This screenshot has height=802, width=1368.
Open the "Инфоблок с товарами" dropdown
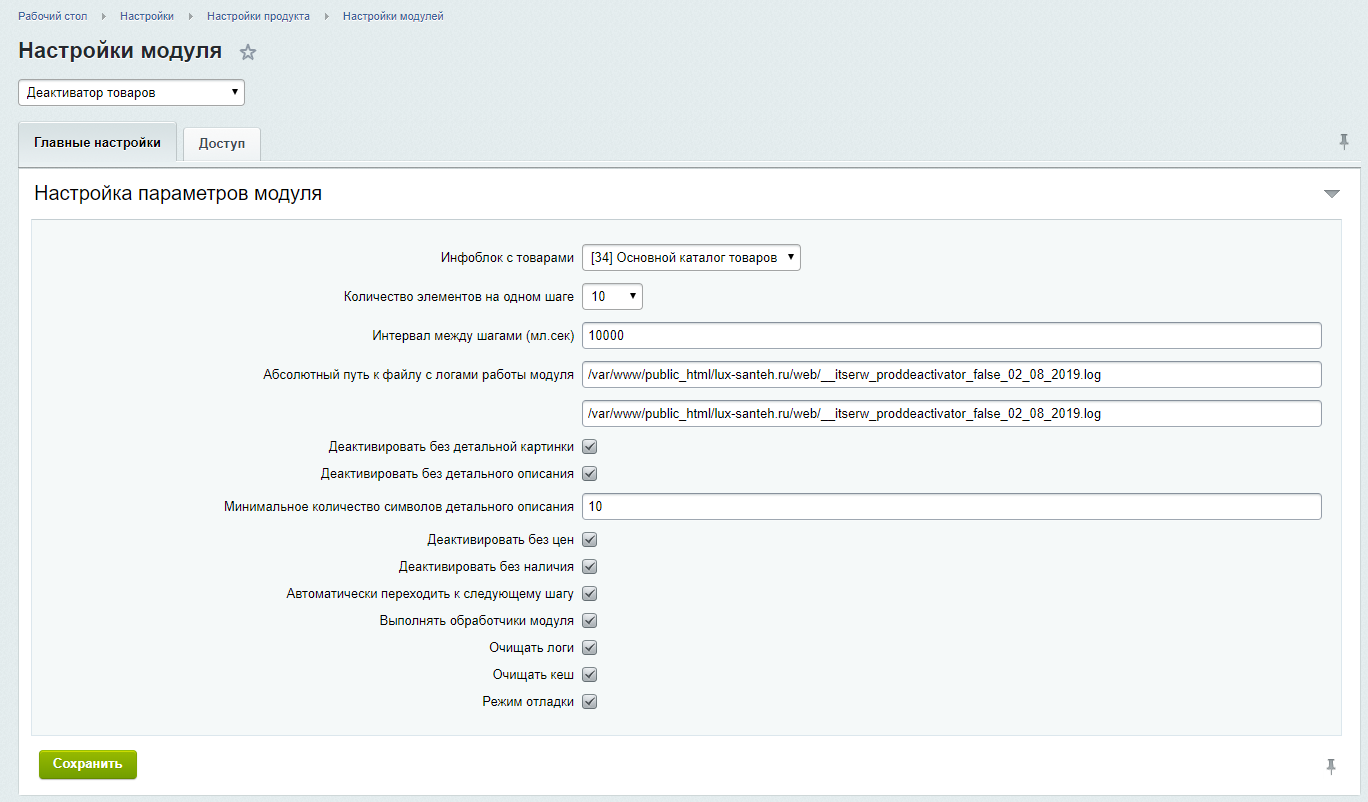(691, 258)
